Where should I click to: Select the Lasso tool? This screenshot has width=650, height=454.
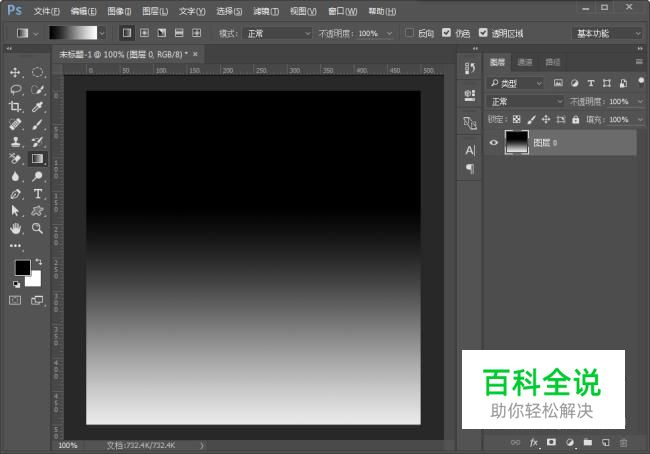point(15,90)
